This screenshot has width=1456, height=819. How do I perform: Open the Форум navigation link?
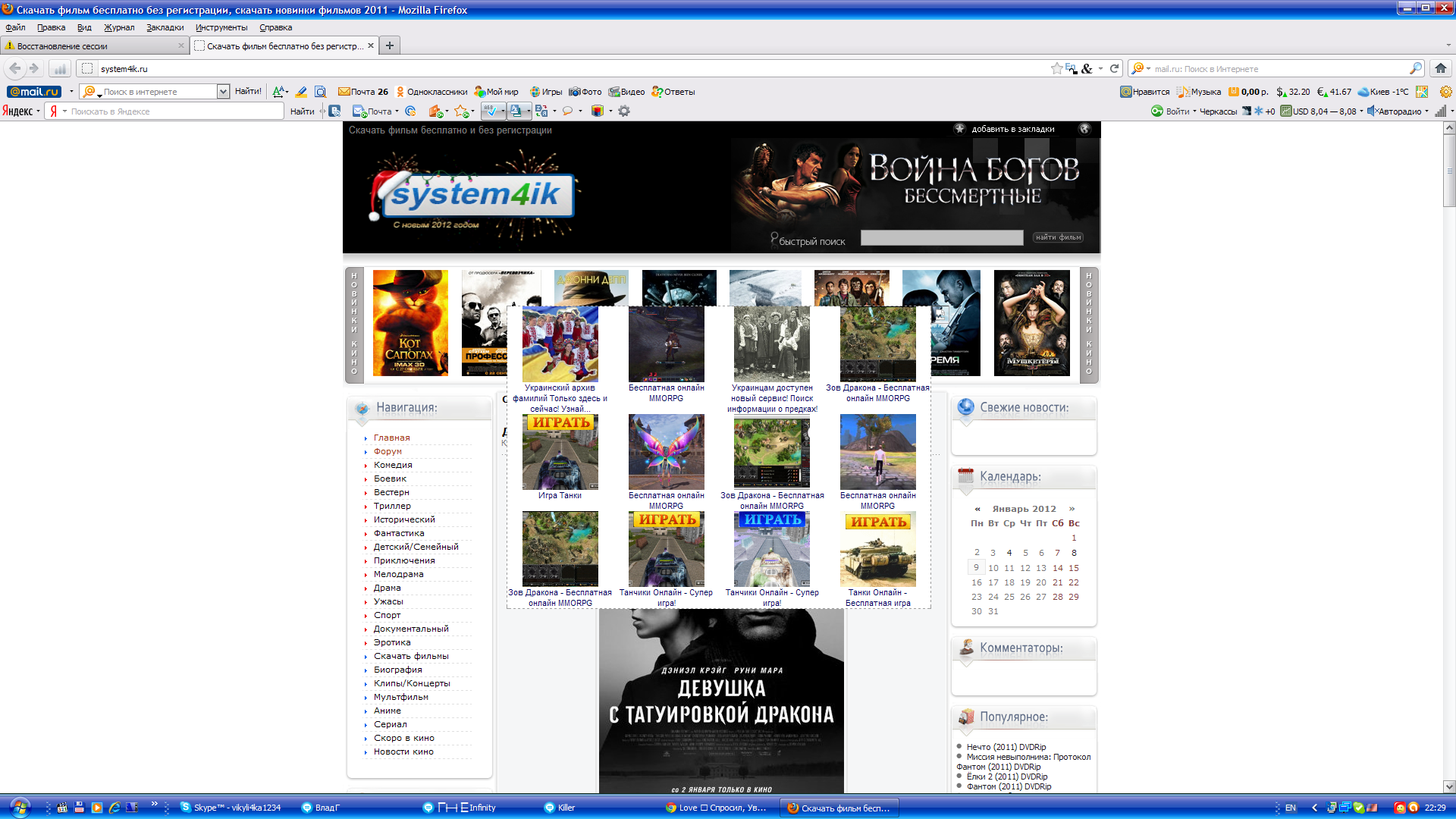[x=388, y=451]
